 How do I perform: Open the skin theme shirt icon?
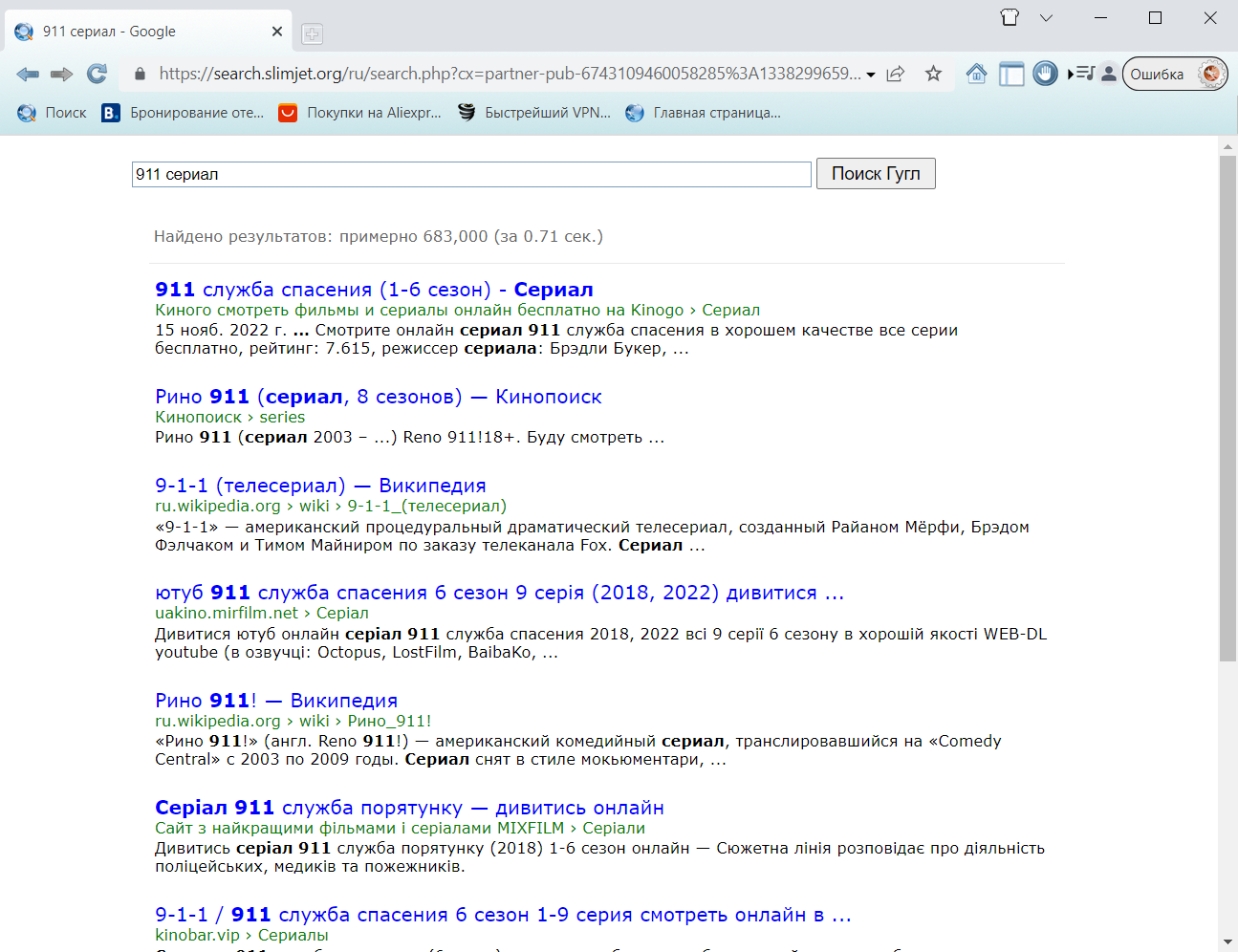1010,17
